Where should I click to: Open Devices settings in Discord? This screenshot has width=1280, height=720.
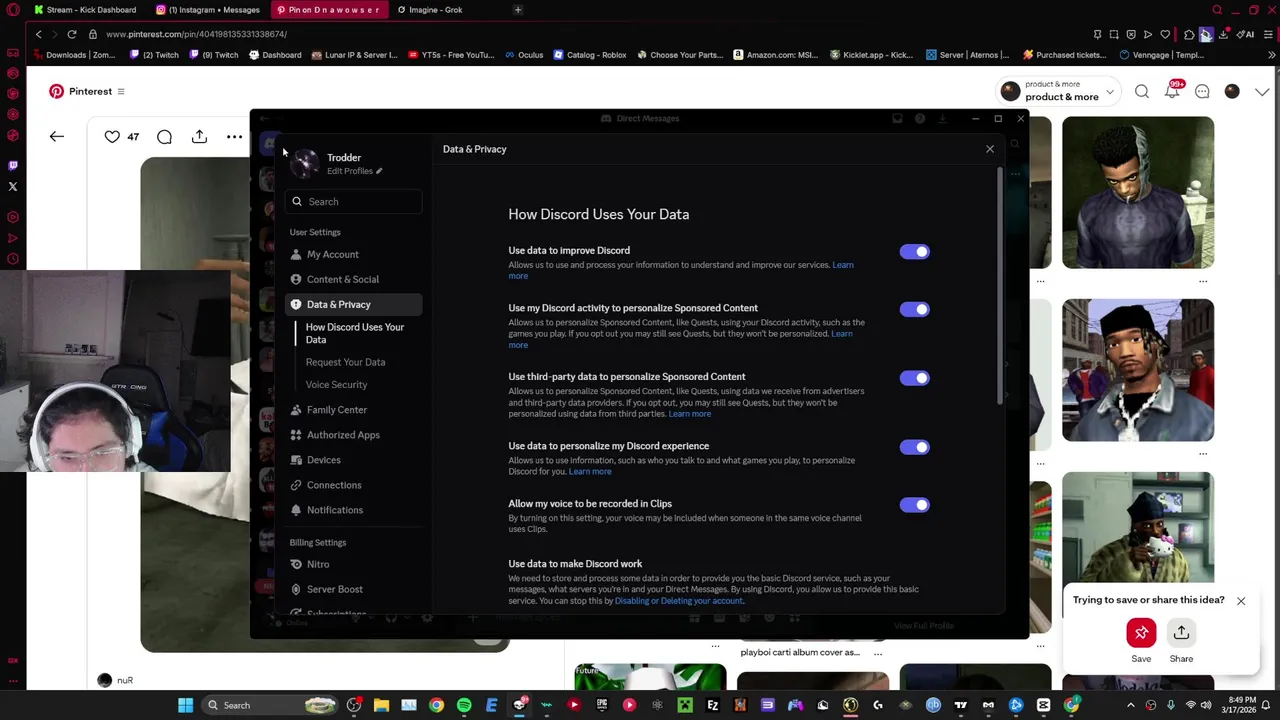pyautogui.click(x=354, y=460)
